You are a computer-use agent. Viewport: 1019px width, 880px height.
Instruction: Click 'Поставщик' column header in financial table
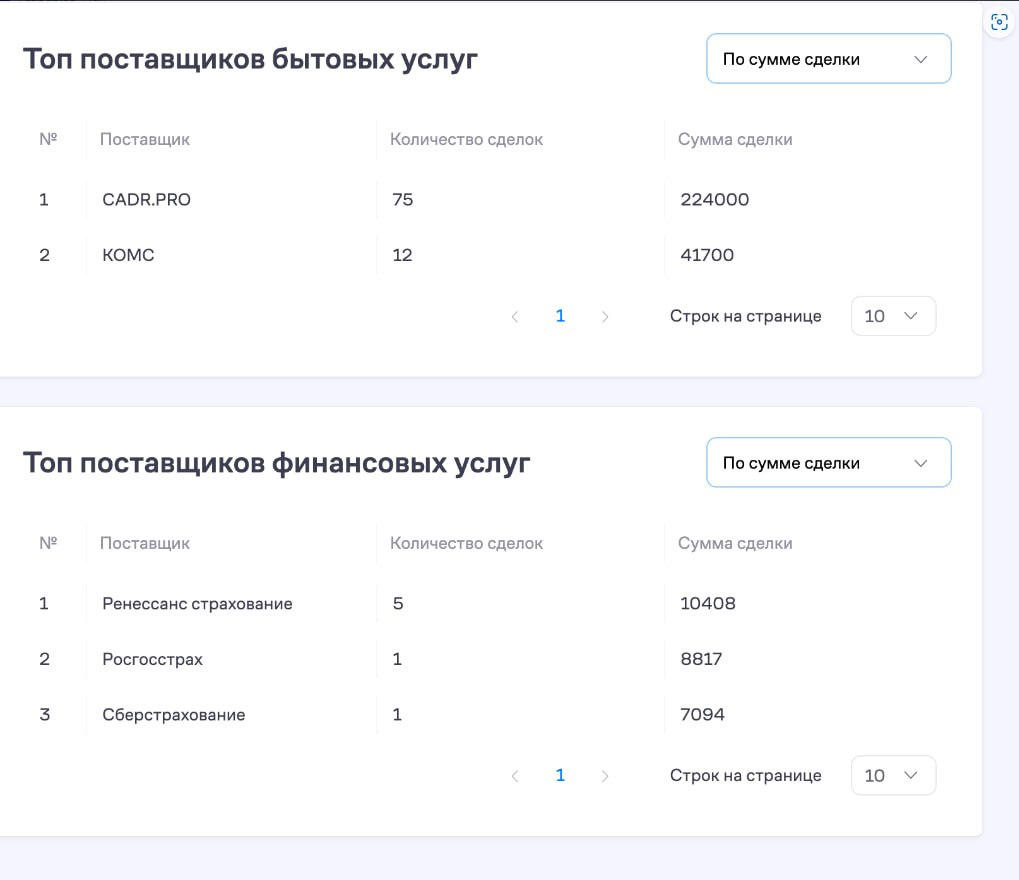145,543
